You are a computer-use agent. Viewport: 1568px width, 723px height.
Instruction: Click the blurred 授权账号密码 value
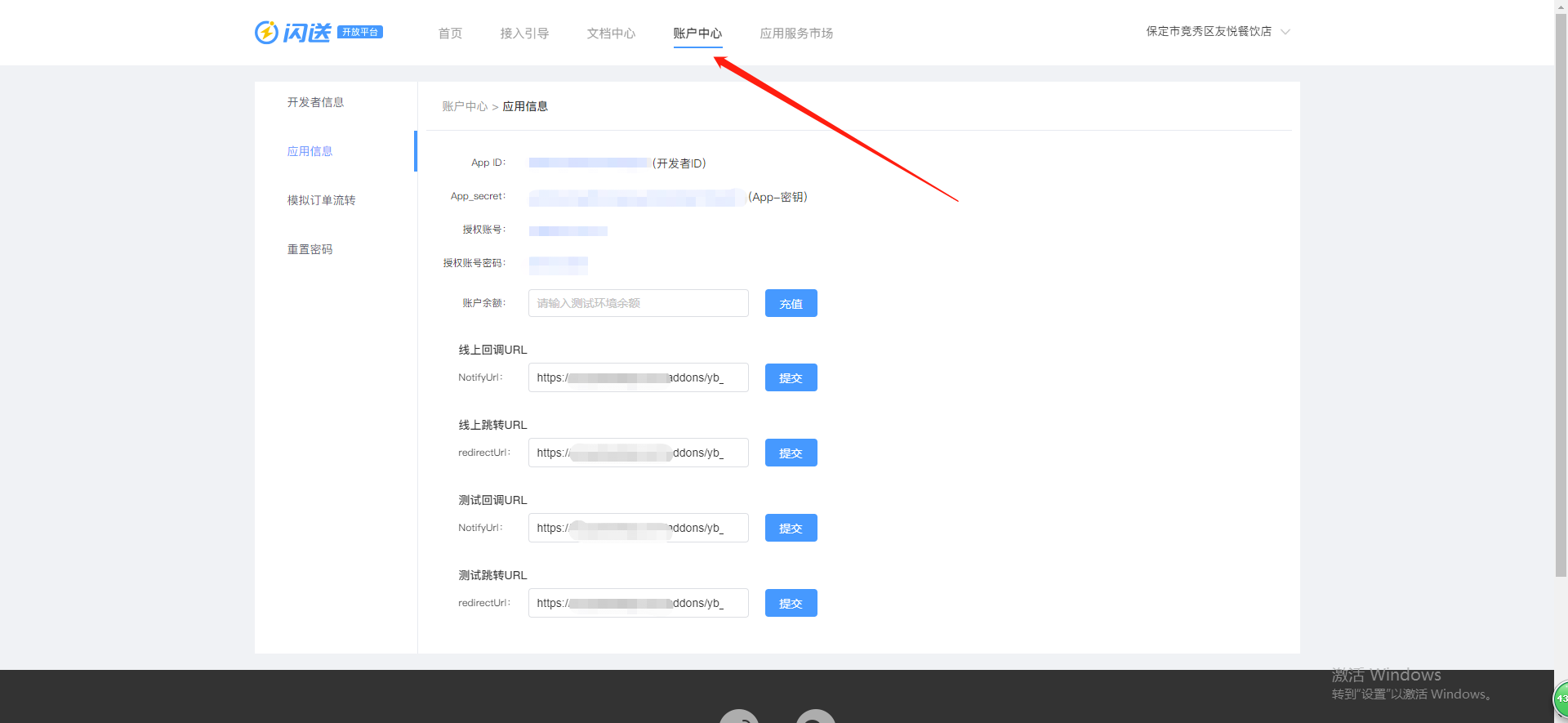[x=559, y=264]
